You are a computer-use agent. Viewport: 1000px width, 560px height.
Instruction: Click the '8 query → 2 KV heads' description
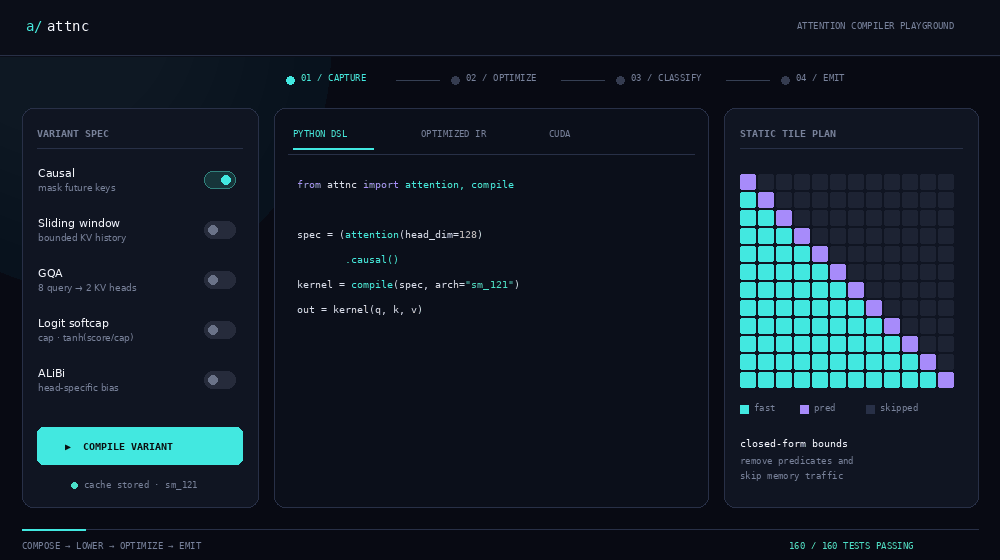click(x=87, y=288)
